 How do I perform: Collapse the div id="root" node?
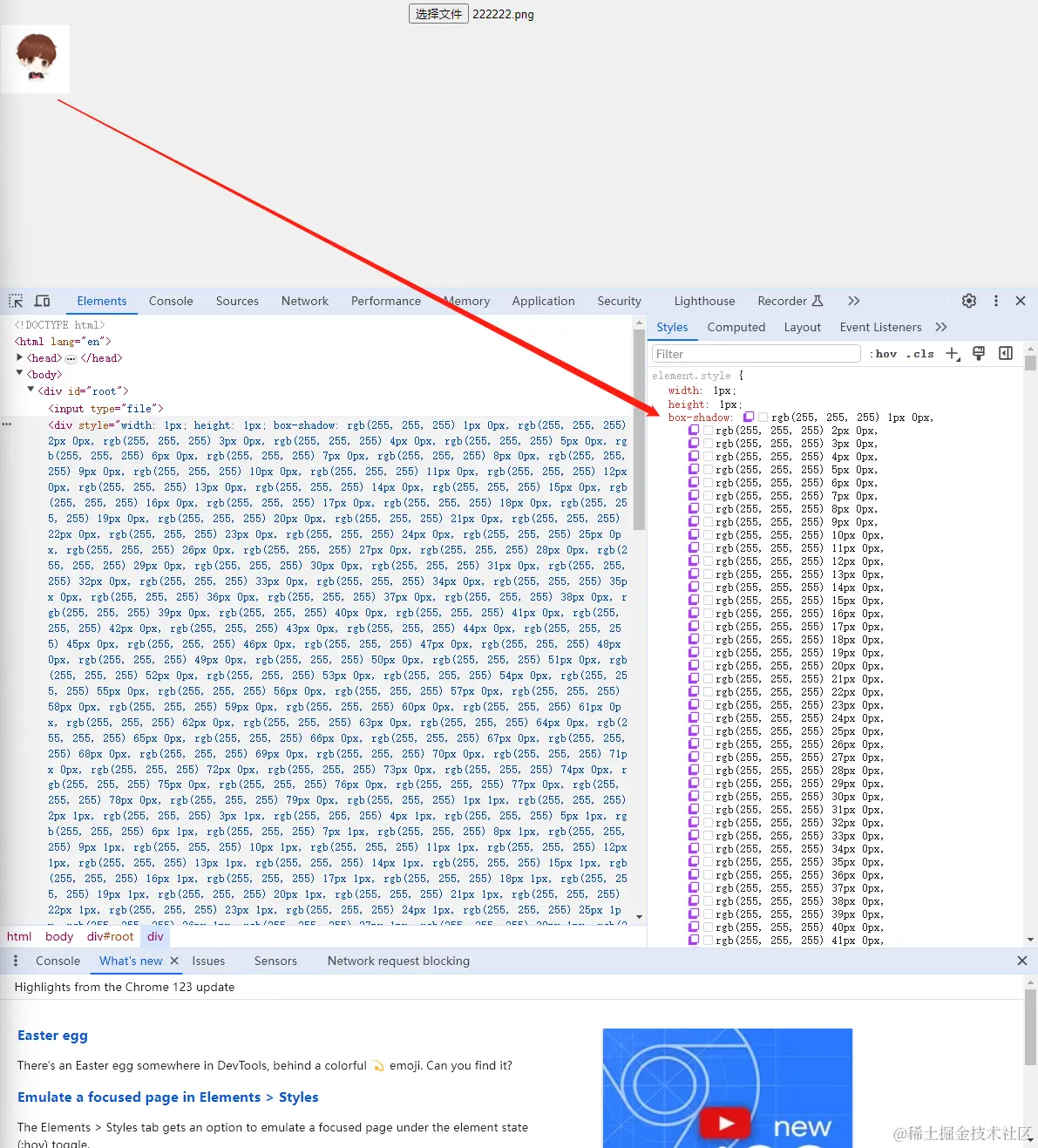(x=31, y=391)
